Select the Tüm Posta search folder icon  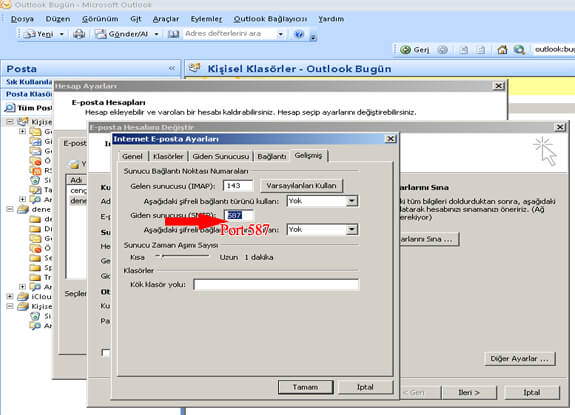10,108
